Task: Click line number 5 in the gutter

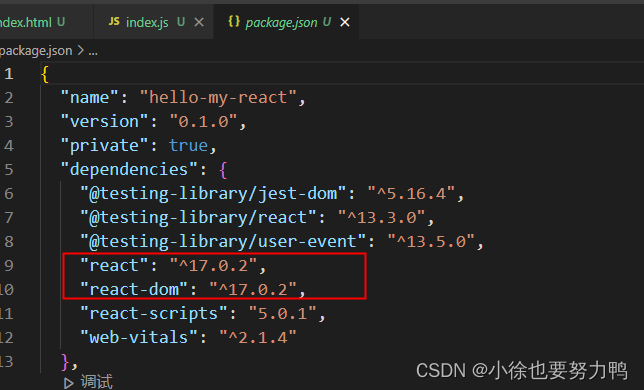Action: pyautogui.click(x=9, y=170)
